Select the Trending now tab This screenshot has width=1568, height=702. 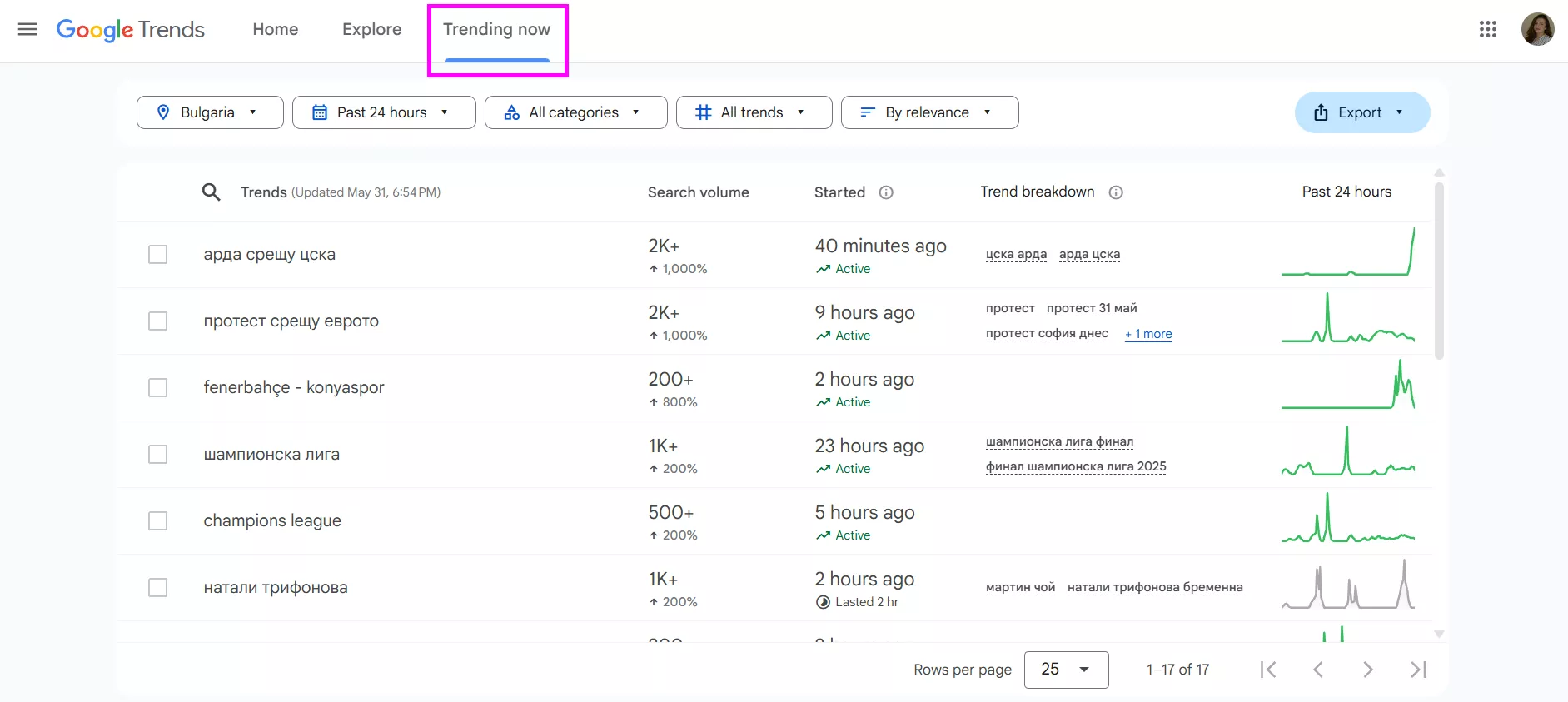point(497,30)
